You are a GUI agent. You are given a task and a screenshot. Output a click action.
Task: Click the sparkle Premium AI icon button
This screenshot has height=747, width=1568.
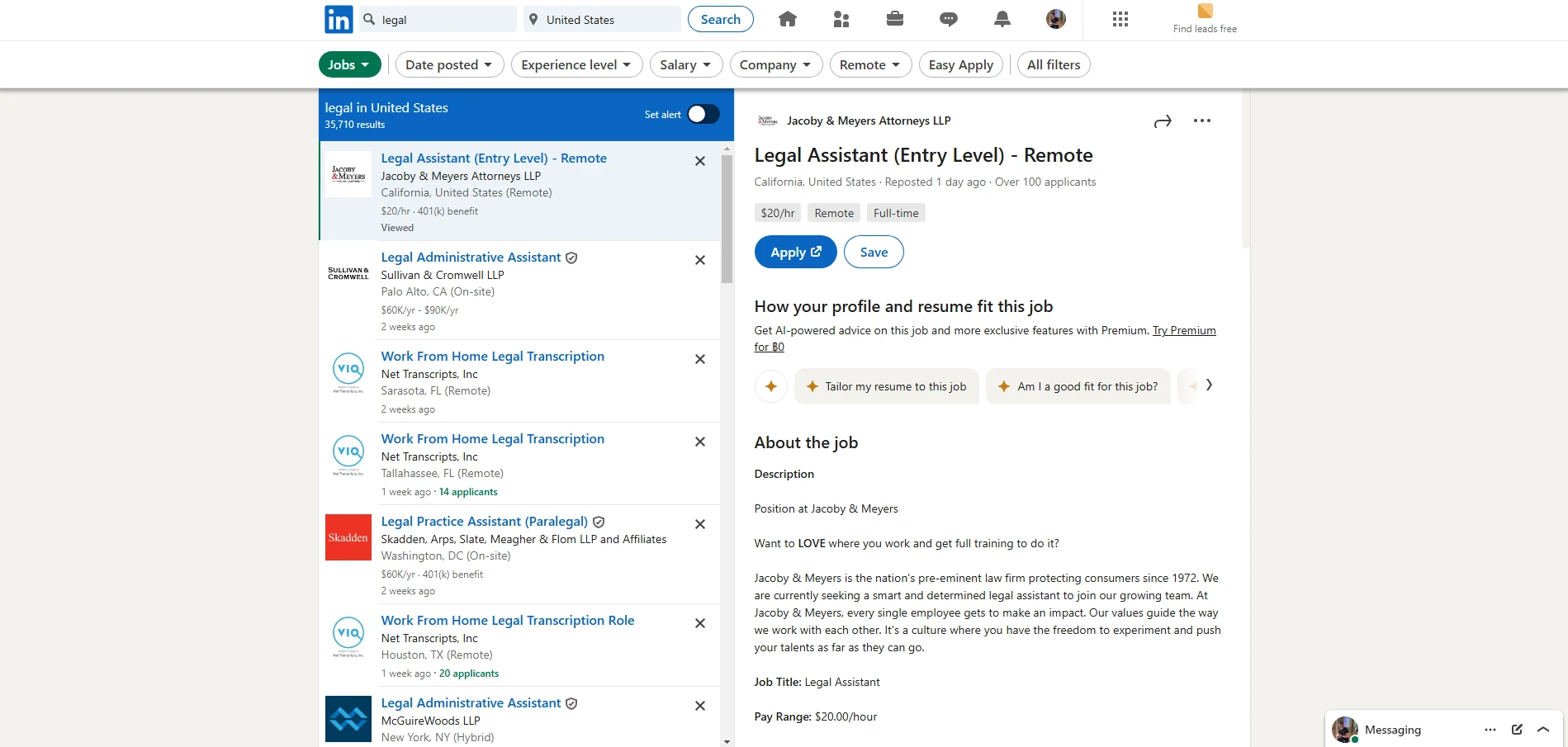pyautogui.click(x=771, y=386)
